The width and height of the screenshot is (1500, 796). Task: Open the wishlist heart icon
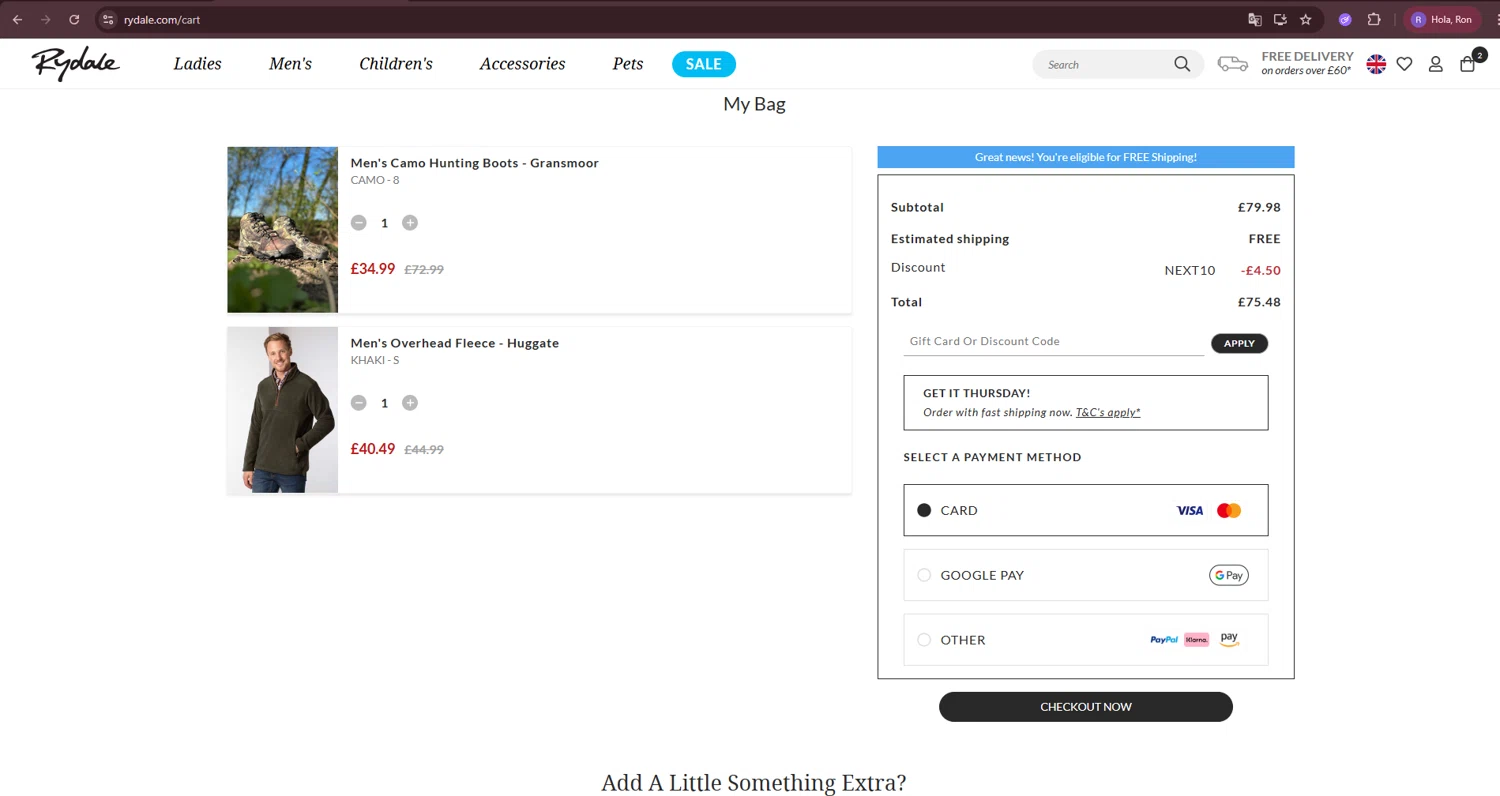point(1404,64)
